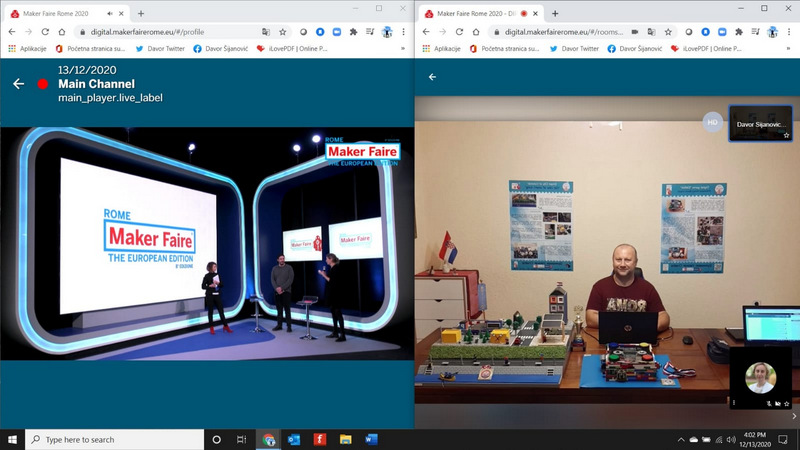Click camera permission icon in right address bar
Image resolution: width=800 pixels, height=450 pixels.
(x=635, y=32)
